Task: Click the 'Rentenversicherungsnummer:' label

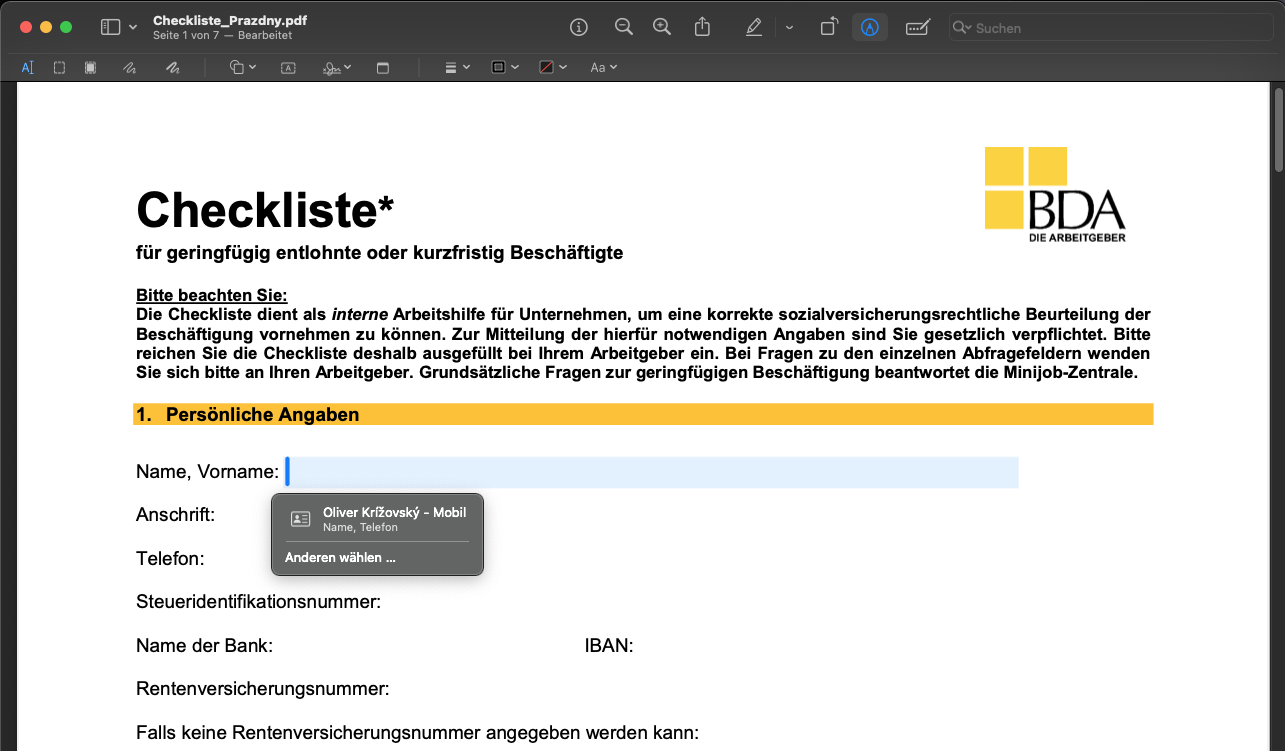Action: (263, 689)
